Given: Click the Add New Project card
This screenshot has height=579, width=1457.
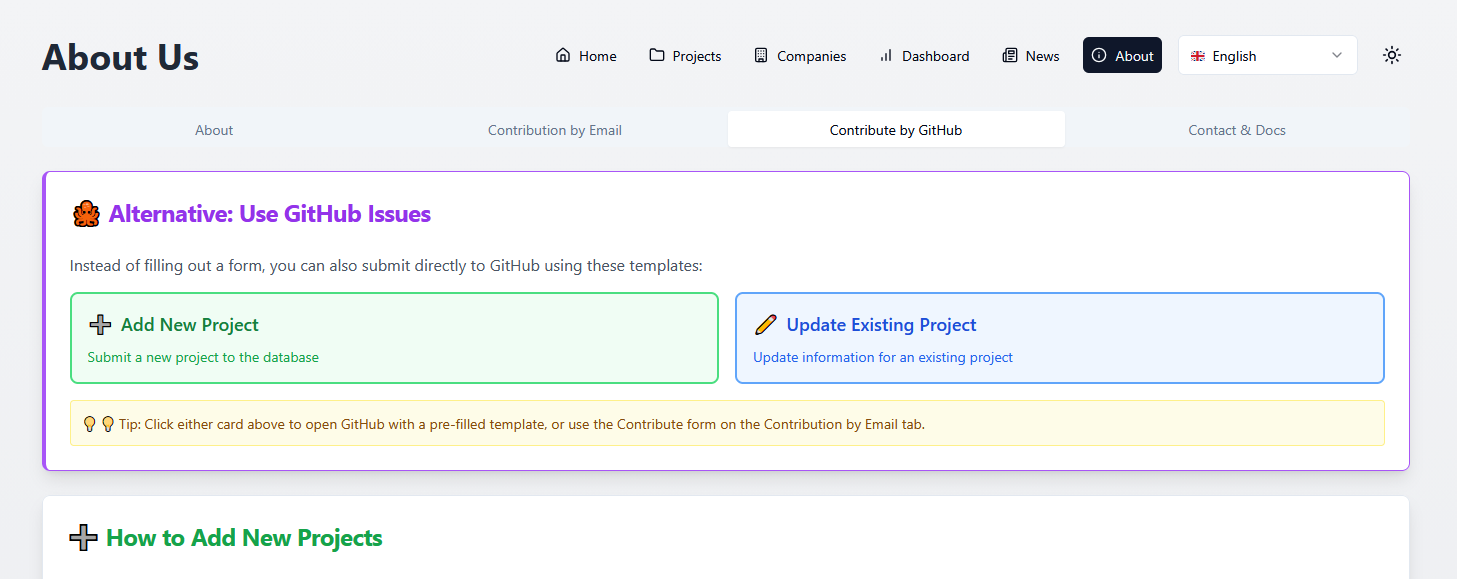Looking at the screenshot, I should [x=393, y=337].
